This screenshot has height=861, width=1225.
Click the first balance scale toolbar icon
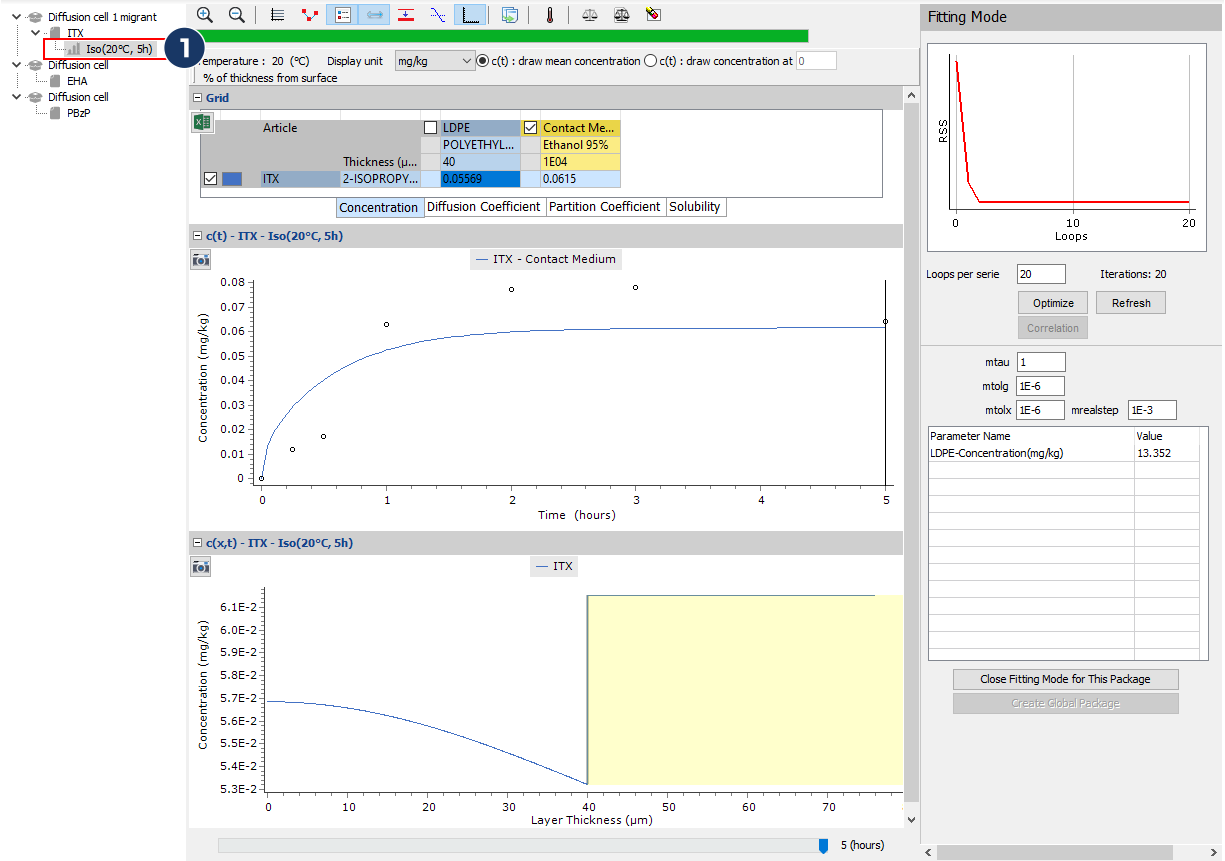coord(590,15)
